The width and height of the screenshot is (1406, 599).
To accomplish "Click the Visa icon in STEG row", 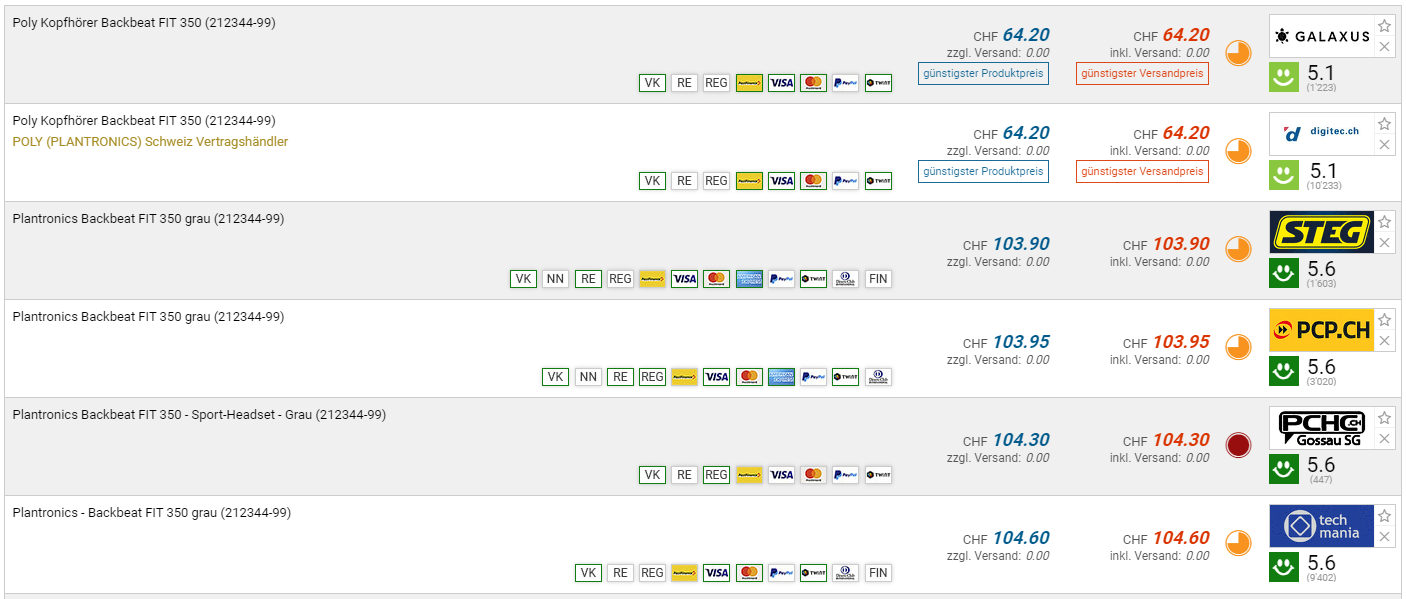I will tap(684, 279).
